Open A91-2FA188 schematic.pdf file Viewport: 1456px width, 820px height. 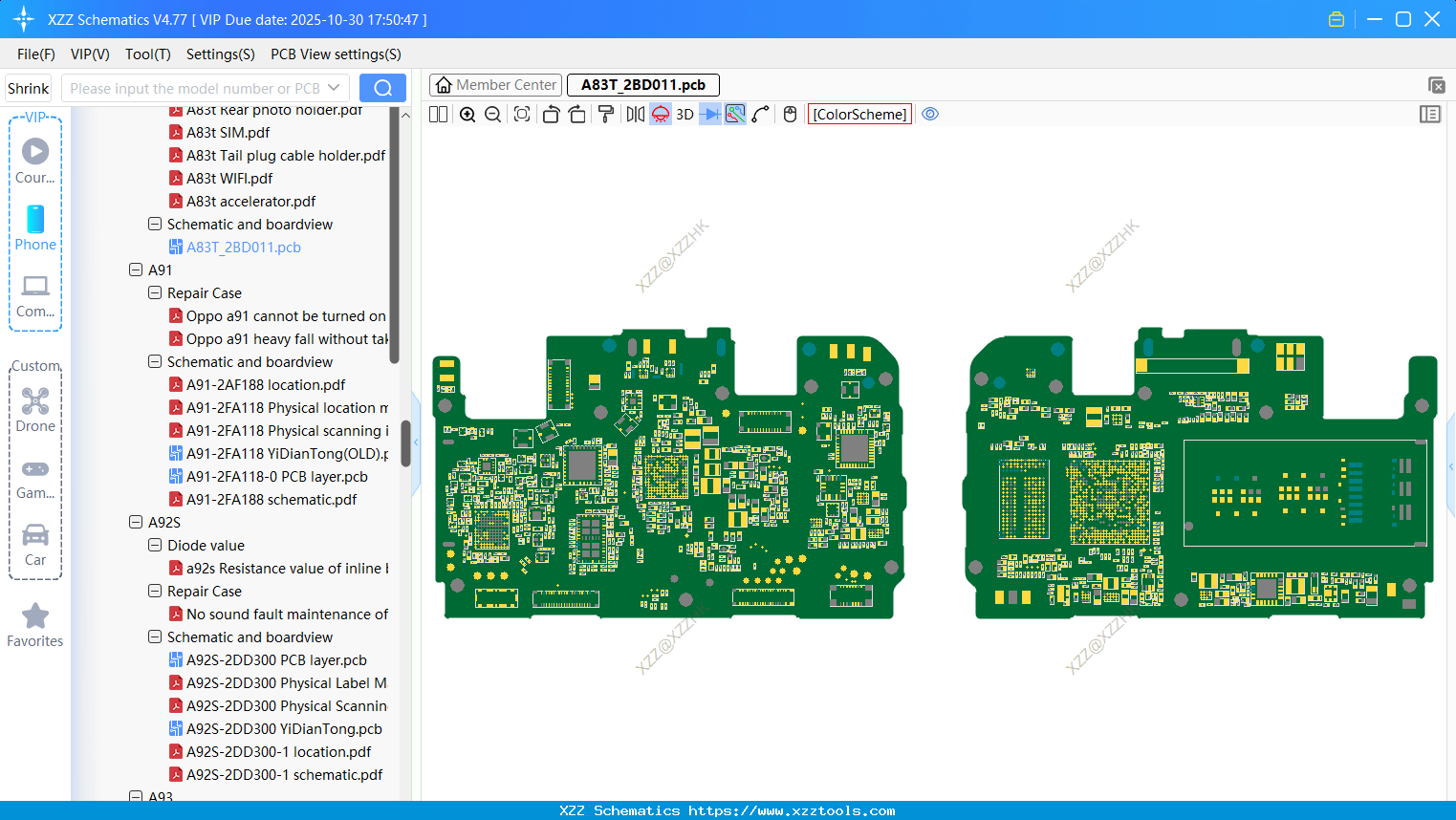point(272,500)
